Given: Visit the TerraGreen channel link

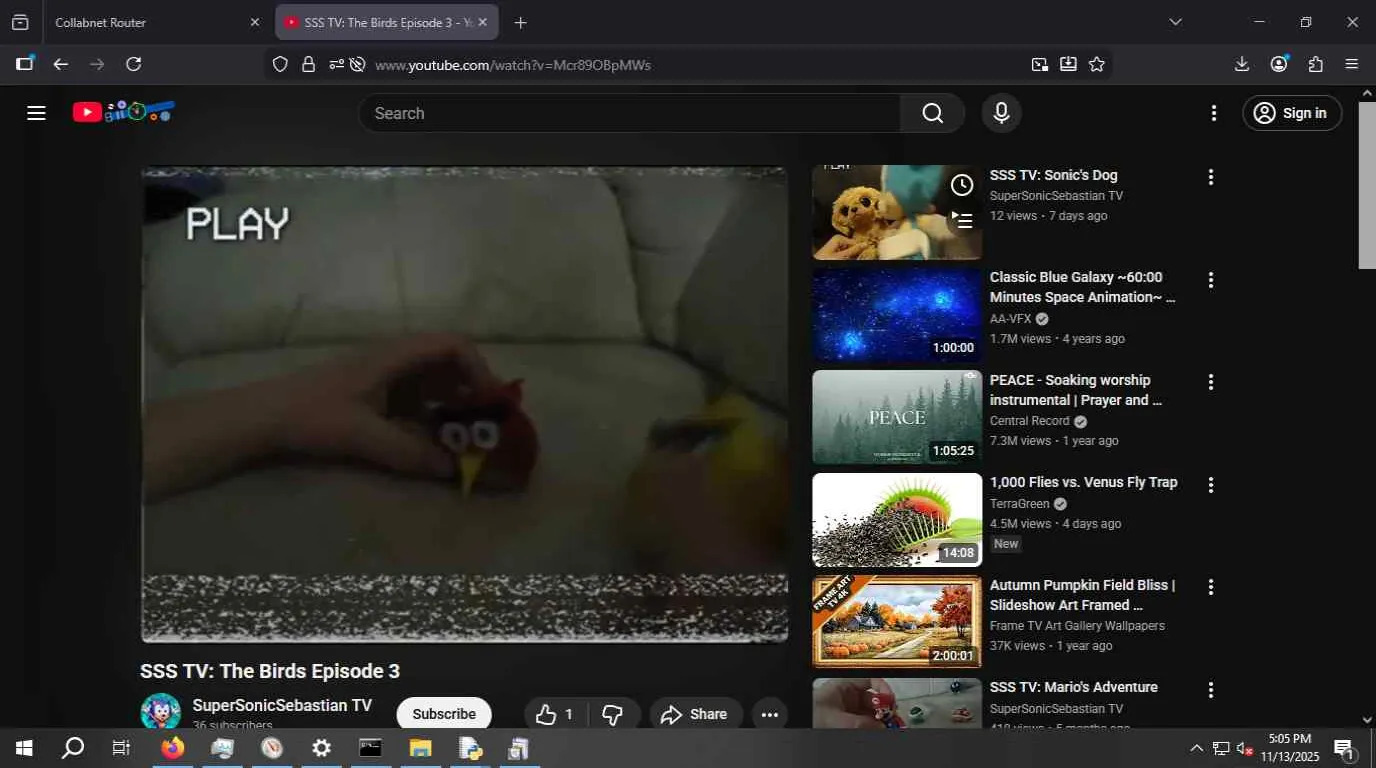Looking at the screenshot, I should click(x=1018, y=504).
